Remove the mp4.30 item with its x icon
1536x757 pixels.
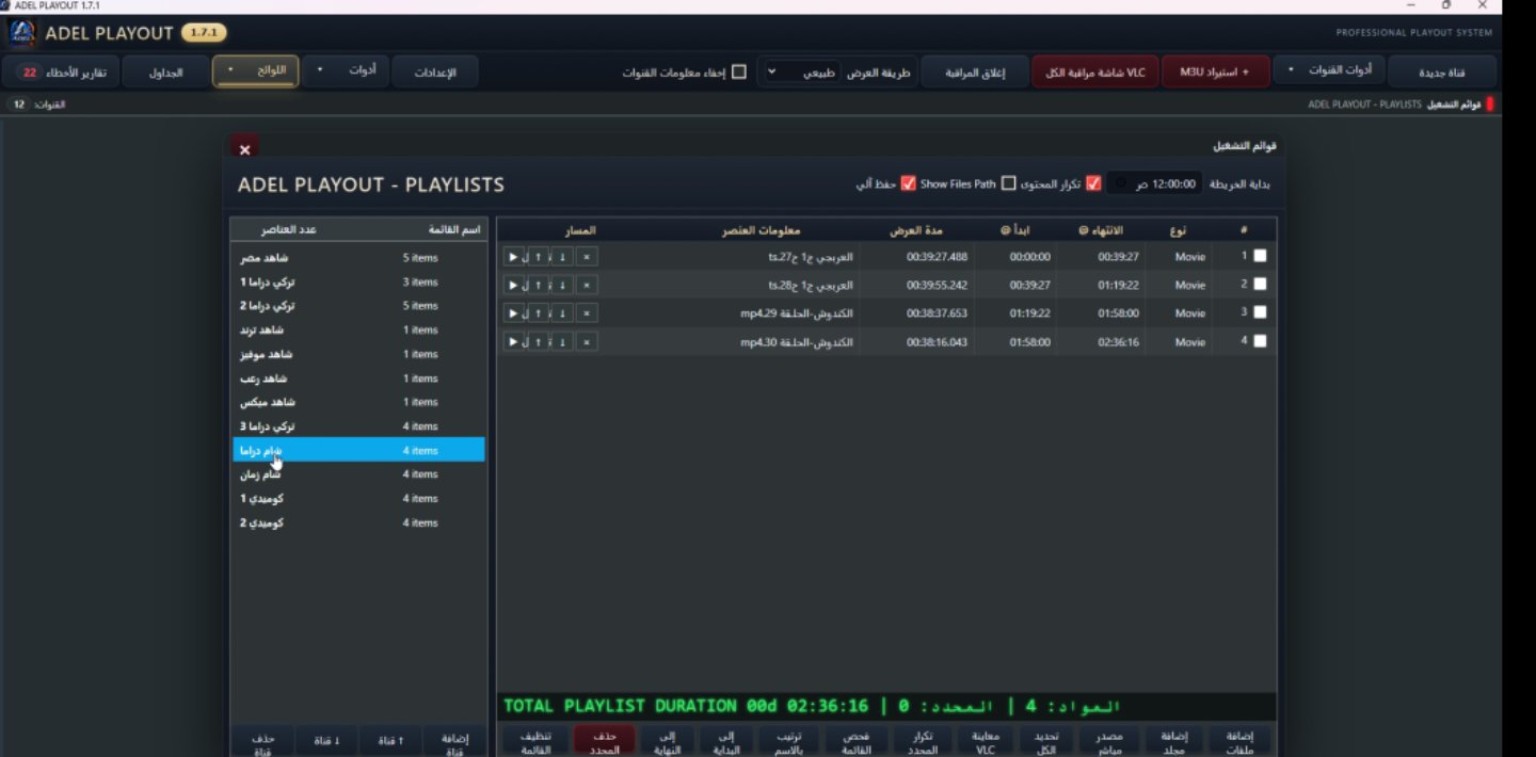point(587,342)
